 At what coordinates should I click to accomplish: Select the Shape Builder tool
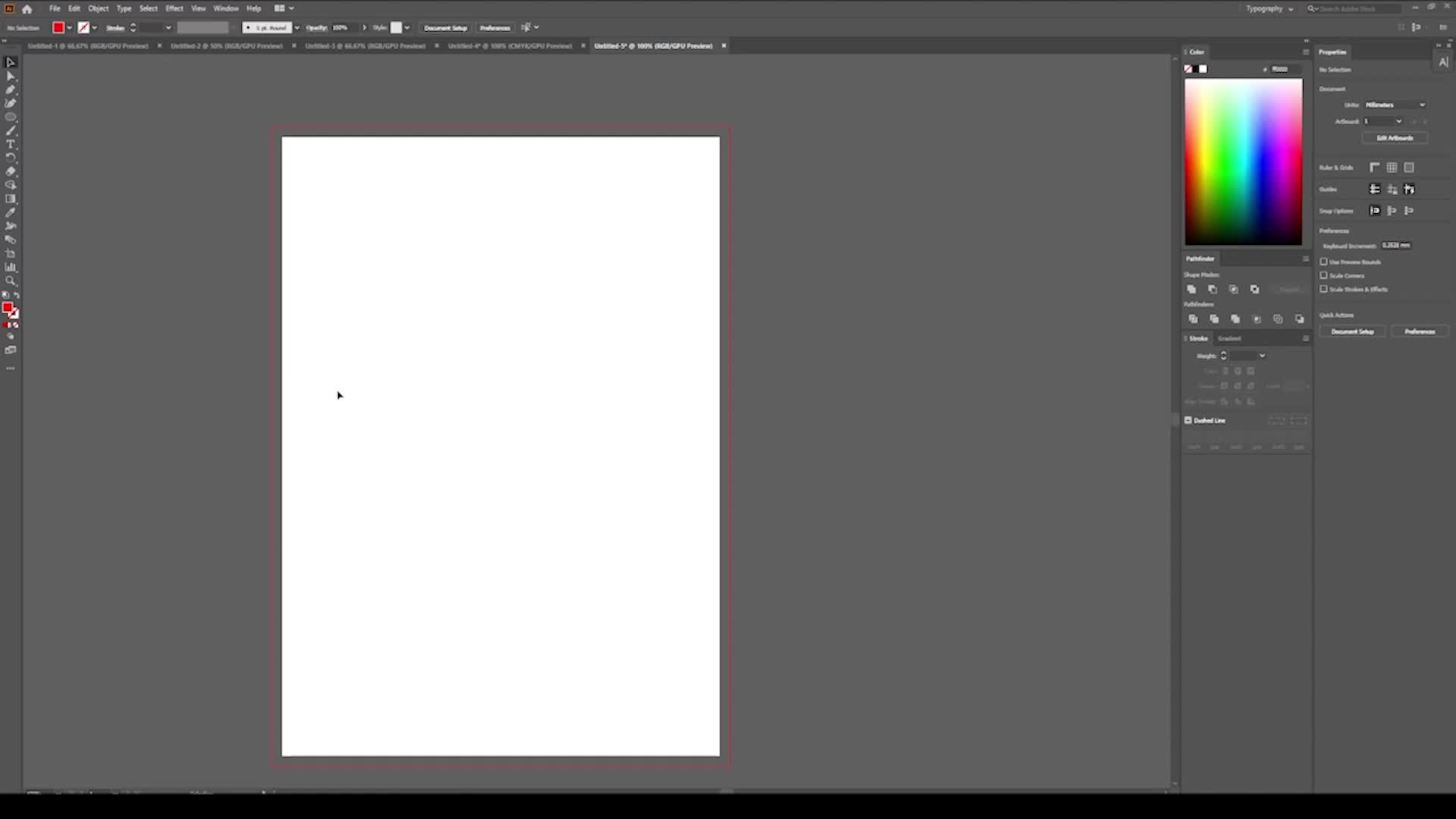click(11, 185)
